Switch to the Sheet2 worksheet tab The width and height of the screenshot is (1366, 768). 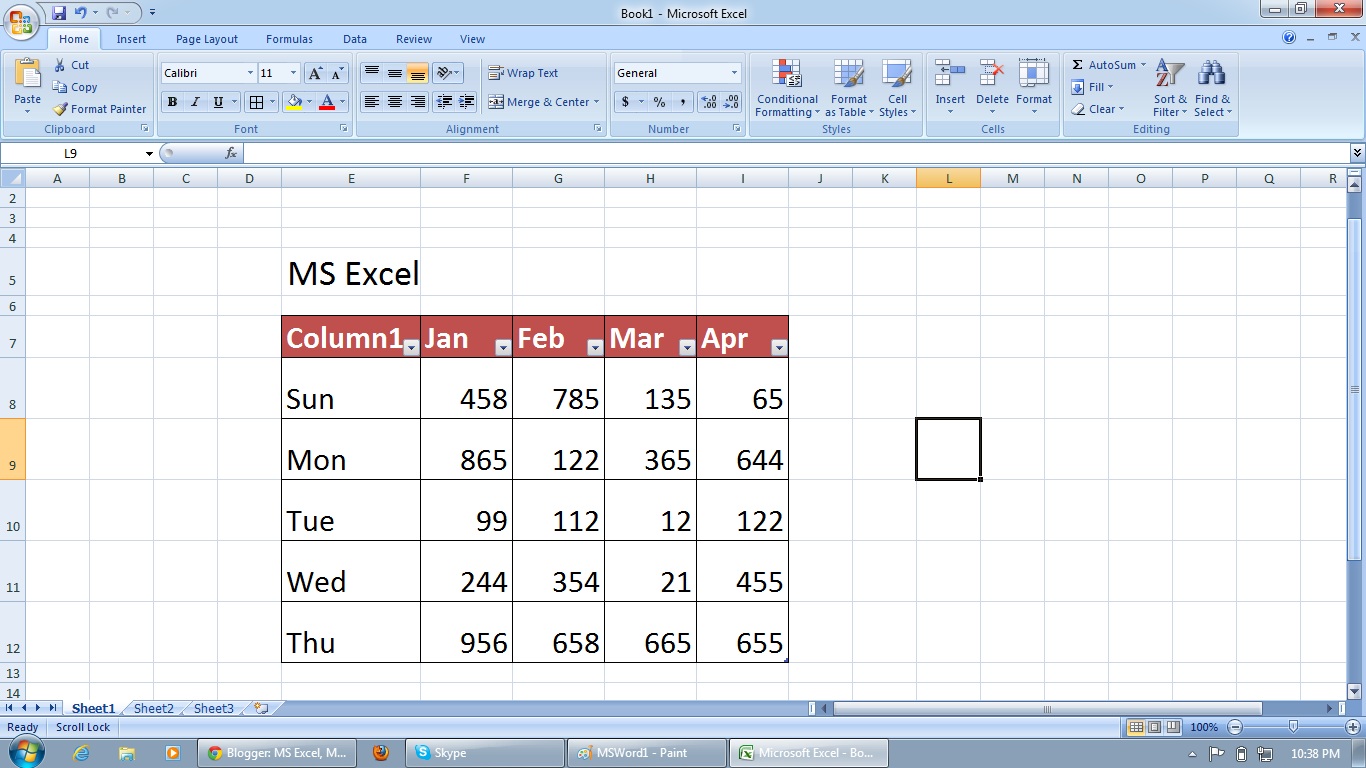point(154,708)
